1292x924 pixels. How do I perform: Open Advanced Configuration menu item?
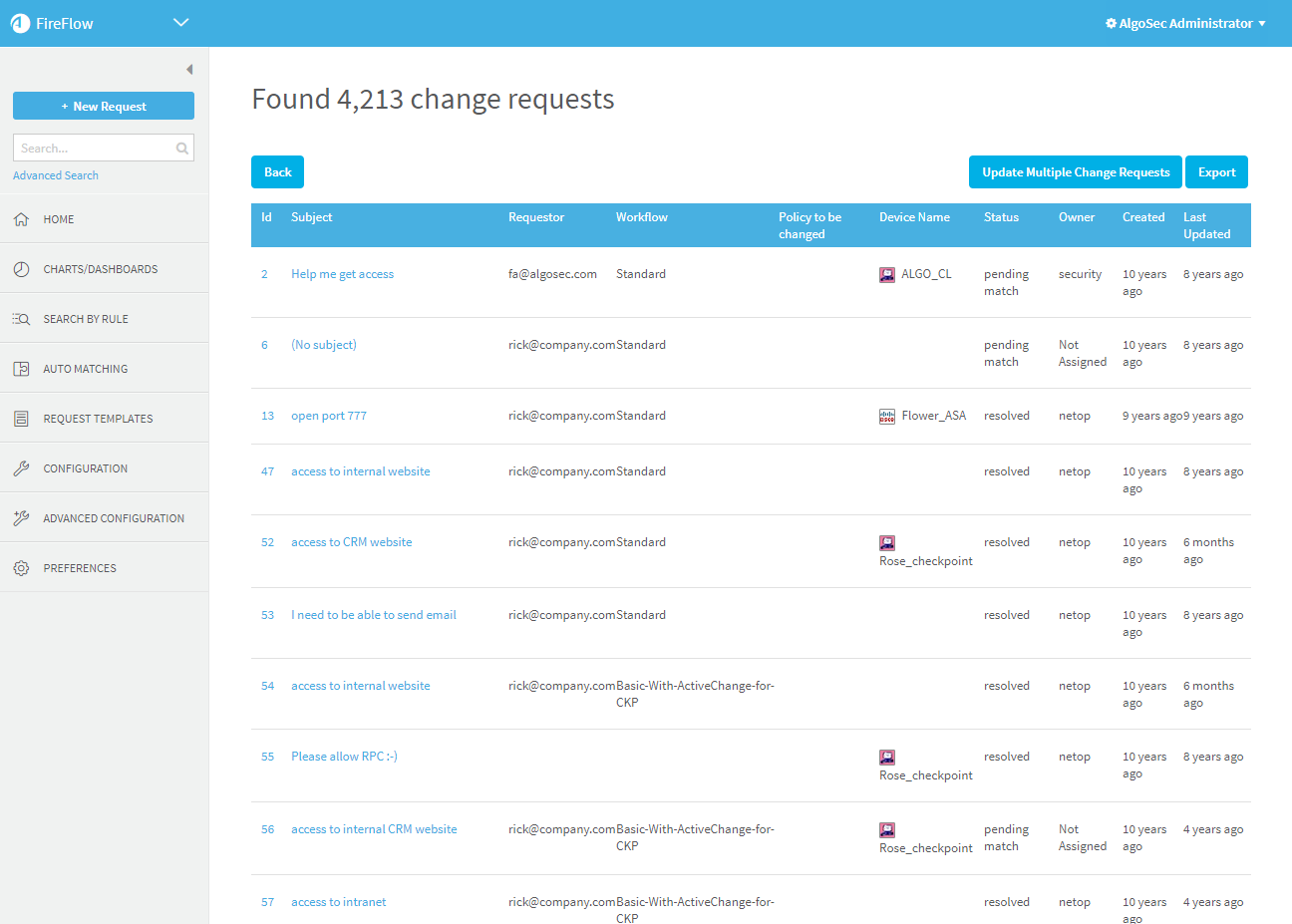pos(114,518)
